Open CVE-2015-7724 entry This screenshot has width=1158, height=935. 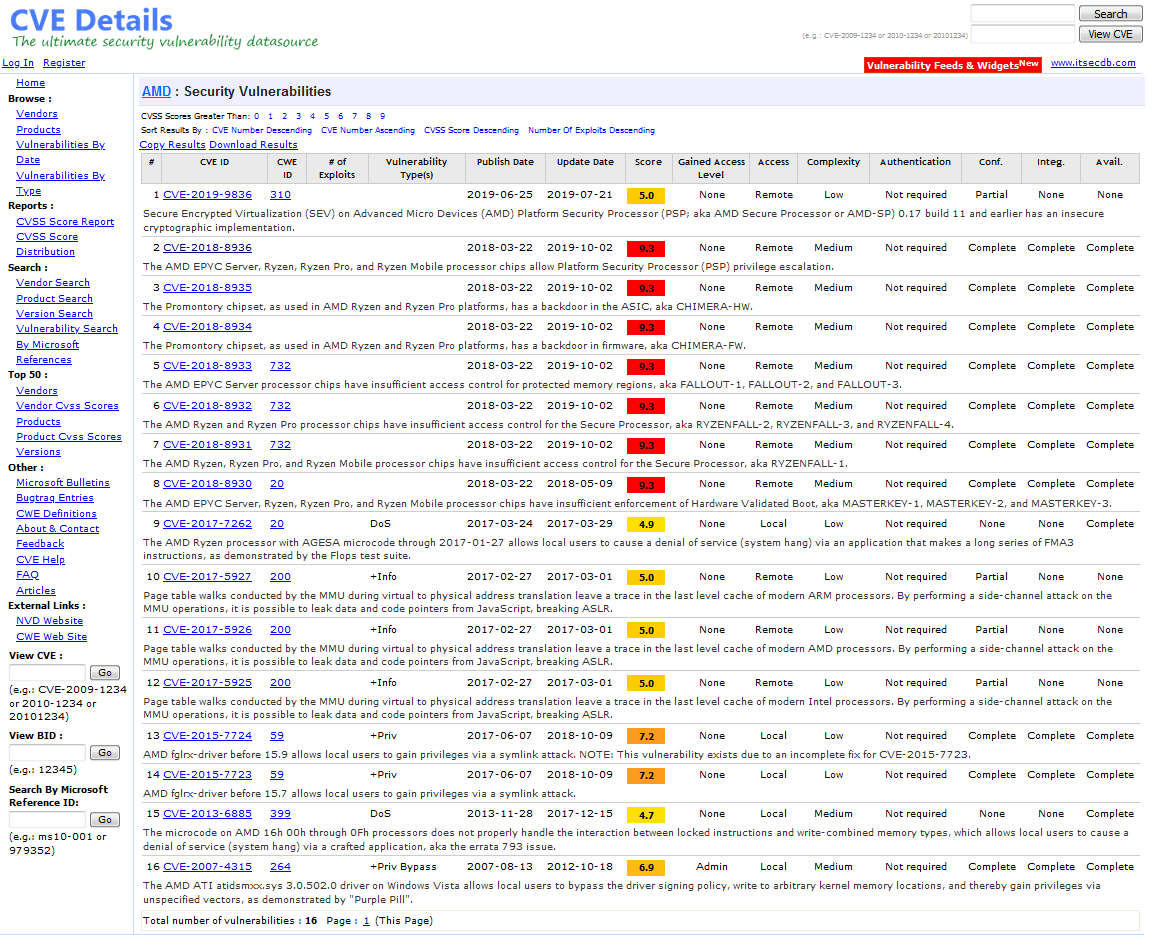point(208,736)
